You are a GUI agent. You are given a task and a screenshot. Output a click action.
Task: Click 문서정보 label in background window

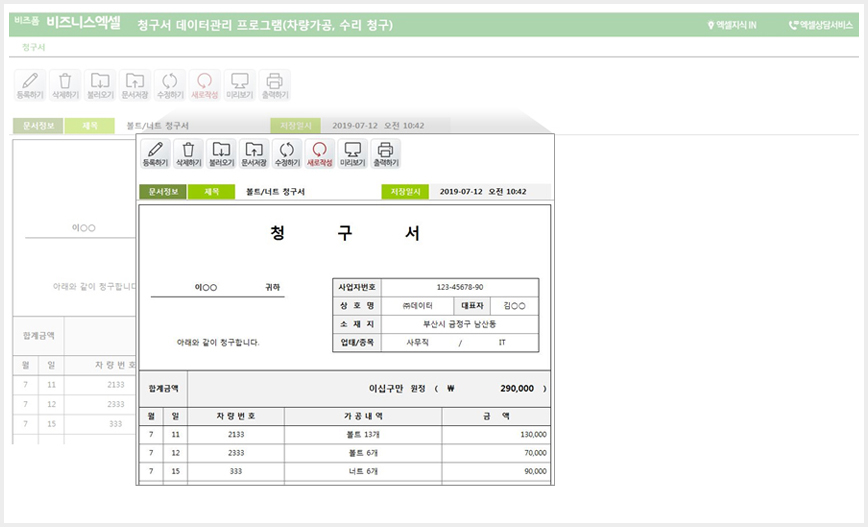[38, 126]
